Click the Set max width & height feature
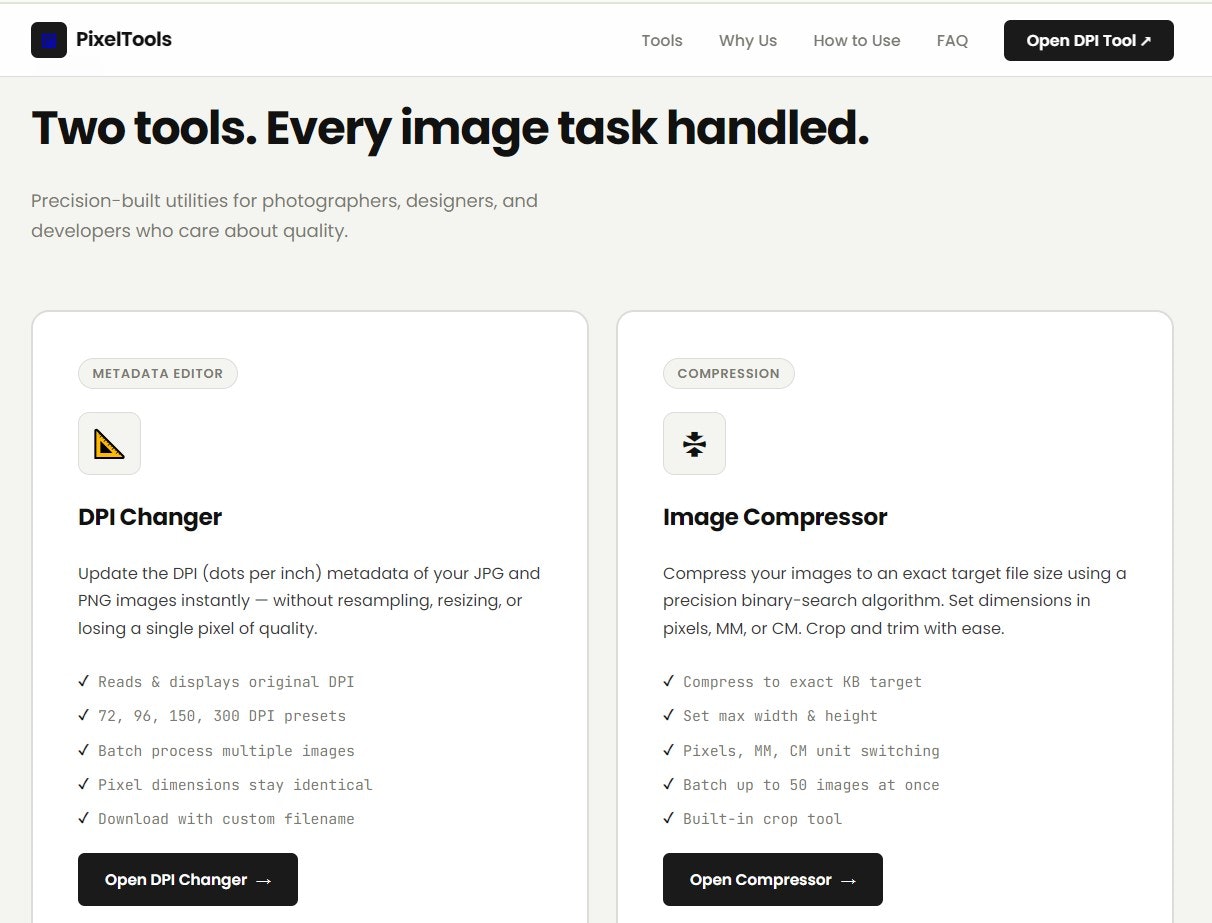Image resolution: width=1212 pixels, height=923 pixels. (779, 716)
